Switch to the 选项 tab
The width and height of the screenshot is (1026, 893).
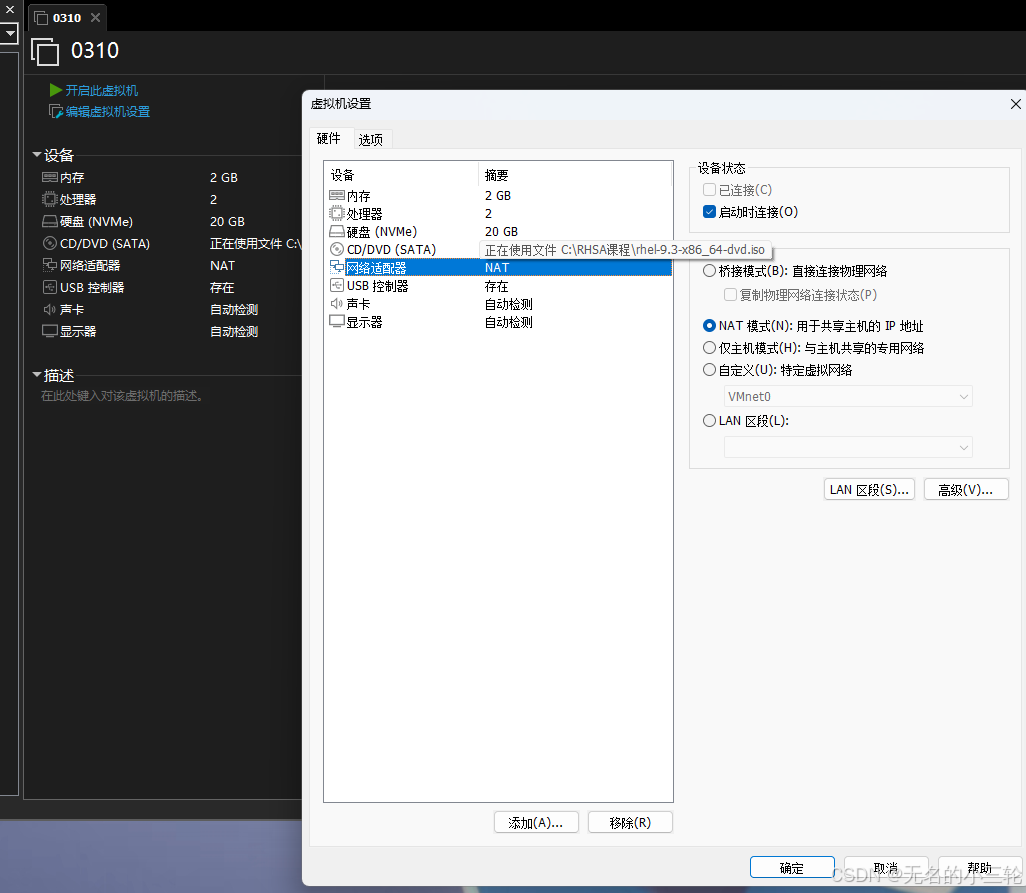[371, 139]
